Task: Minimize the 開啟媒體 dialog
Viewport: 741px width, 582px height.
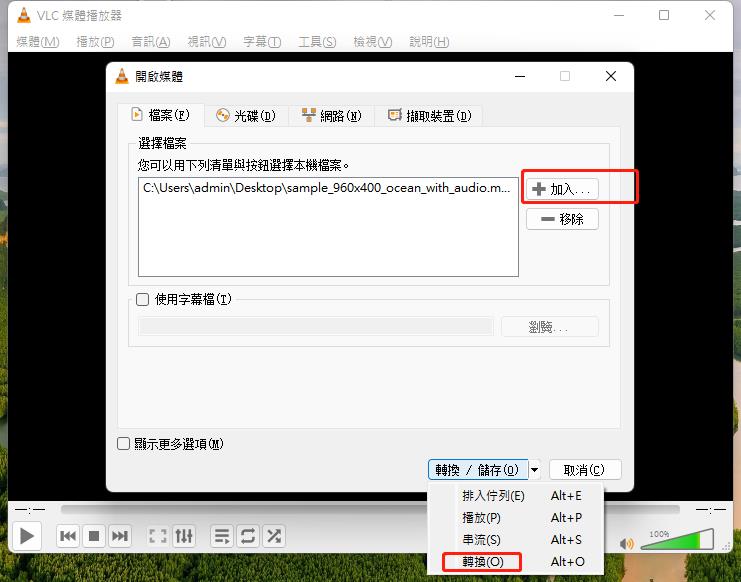Action: click(x=520, y=76)
